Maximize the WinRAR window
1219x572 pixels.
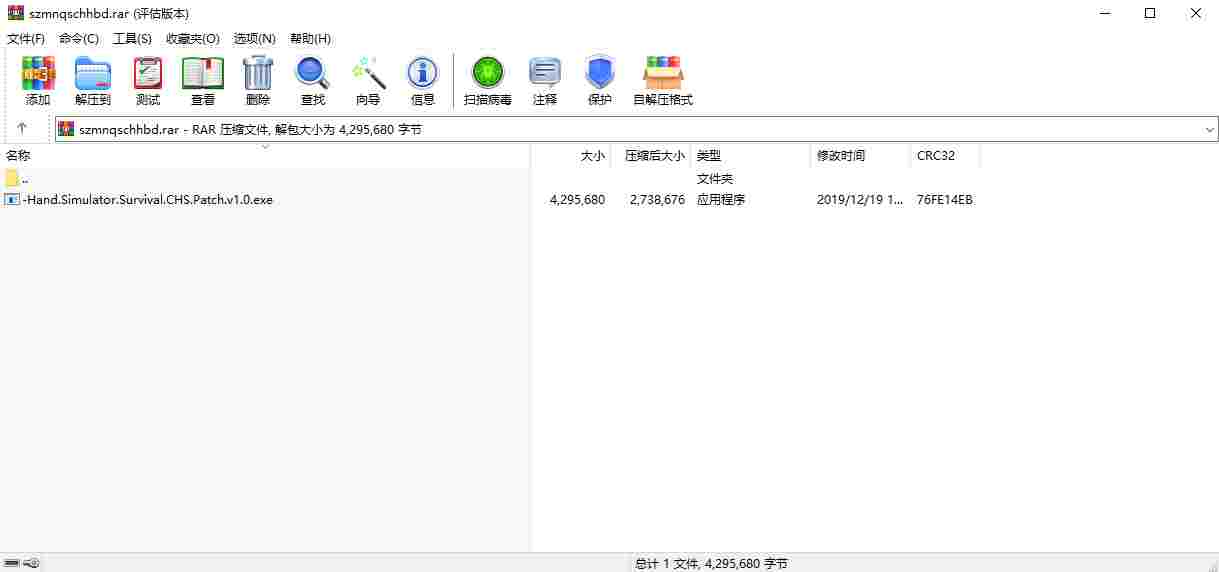(1150, 13)
